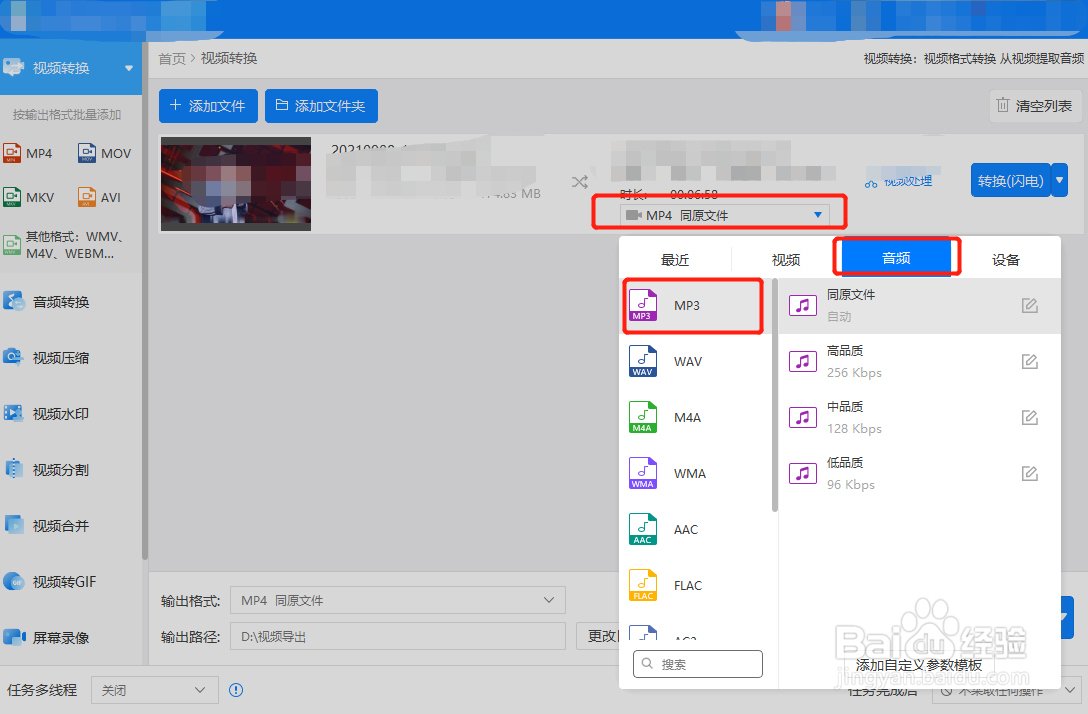Select the AVI format icon in sidebar
Image resolution: width=1088 pixels, height=714 pixels.
click(87, 197)
